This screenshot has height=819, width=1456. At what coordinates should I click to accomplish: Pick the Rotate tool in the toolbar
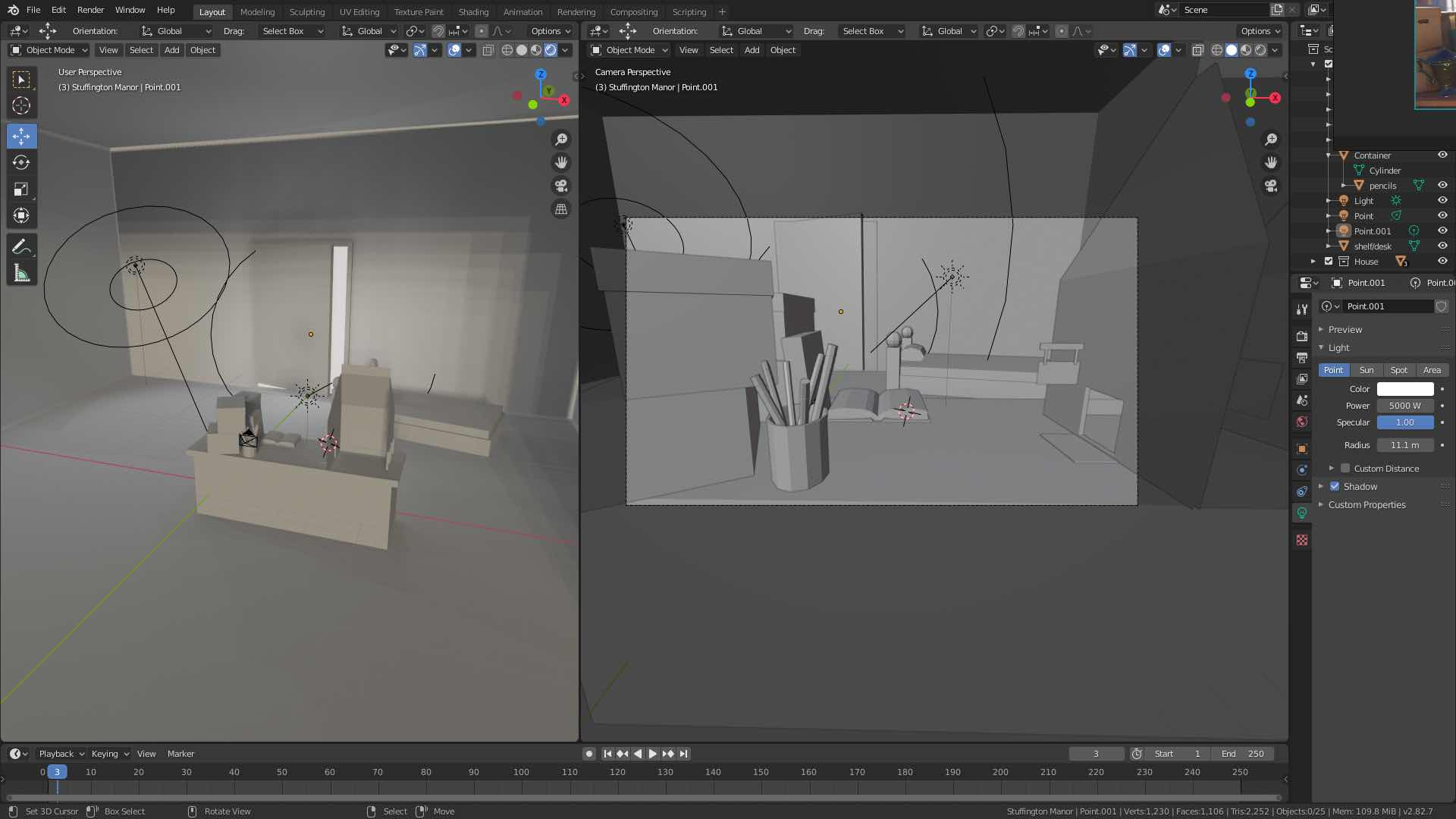pos(21,162)
